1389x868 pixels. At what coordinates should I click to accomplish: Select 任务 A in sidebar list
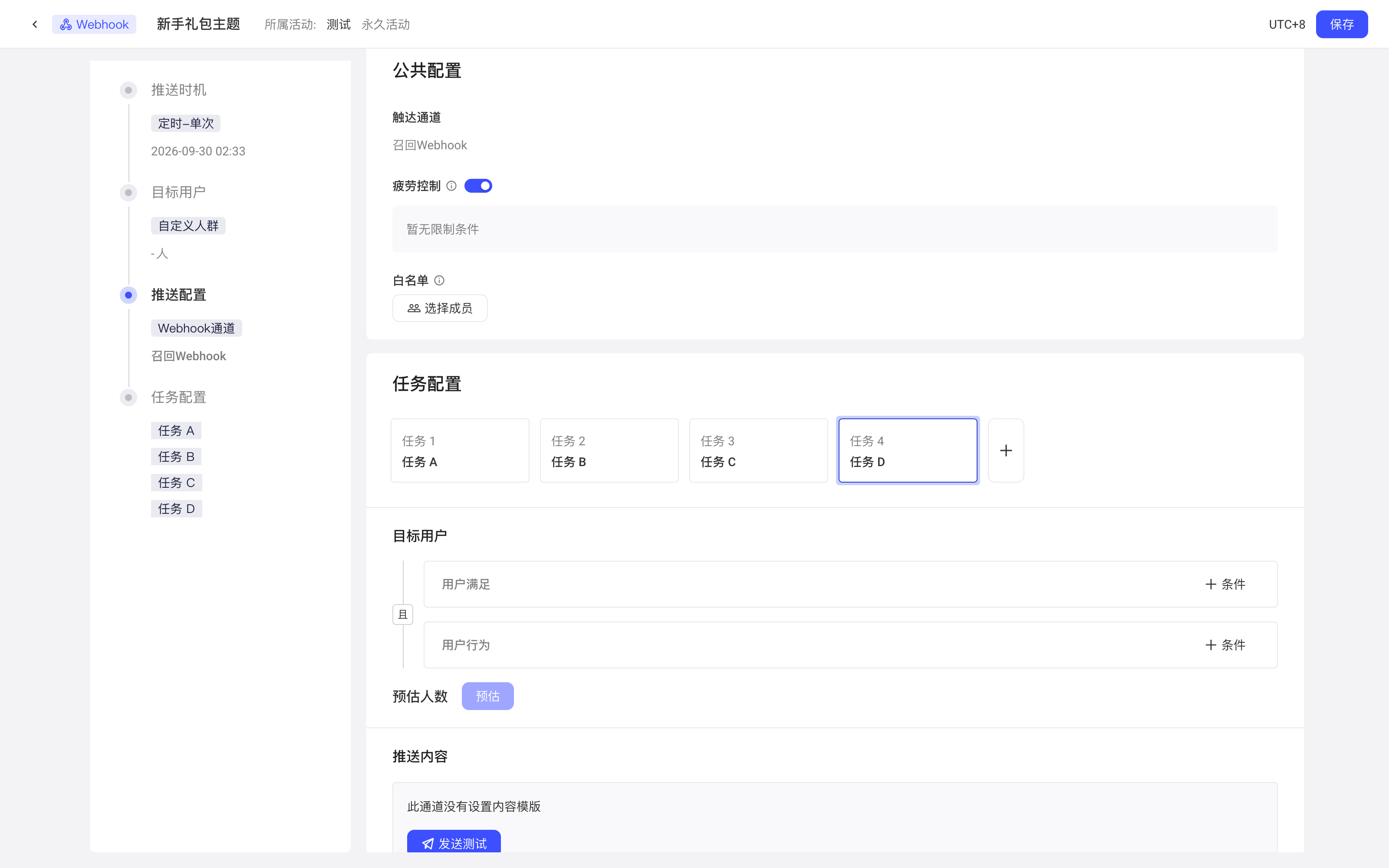176,431
